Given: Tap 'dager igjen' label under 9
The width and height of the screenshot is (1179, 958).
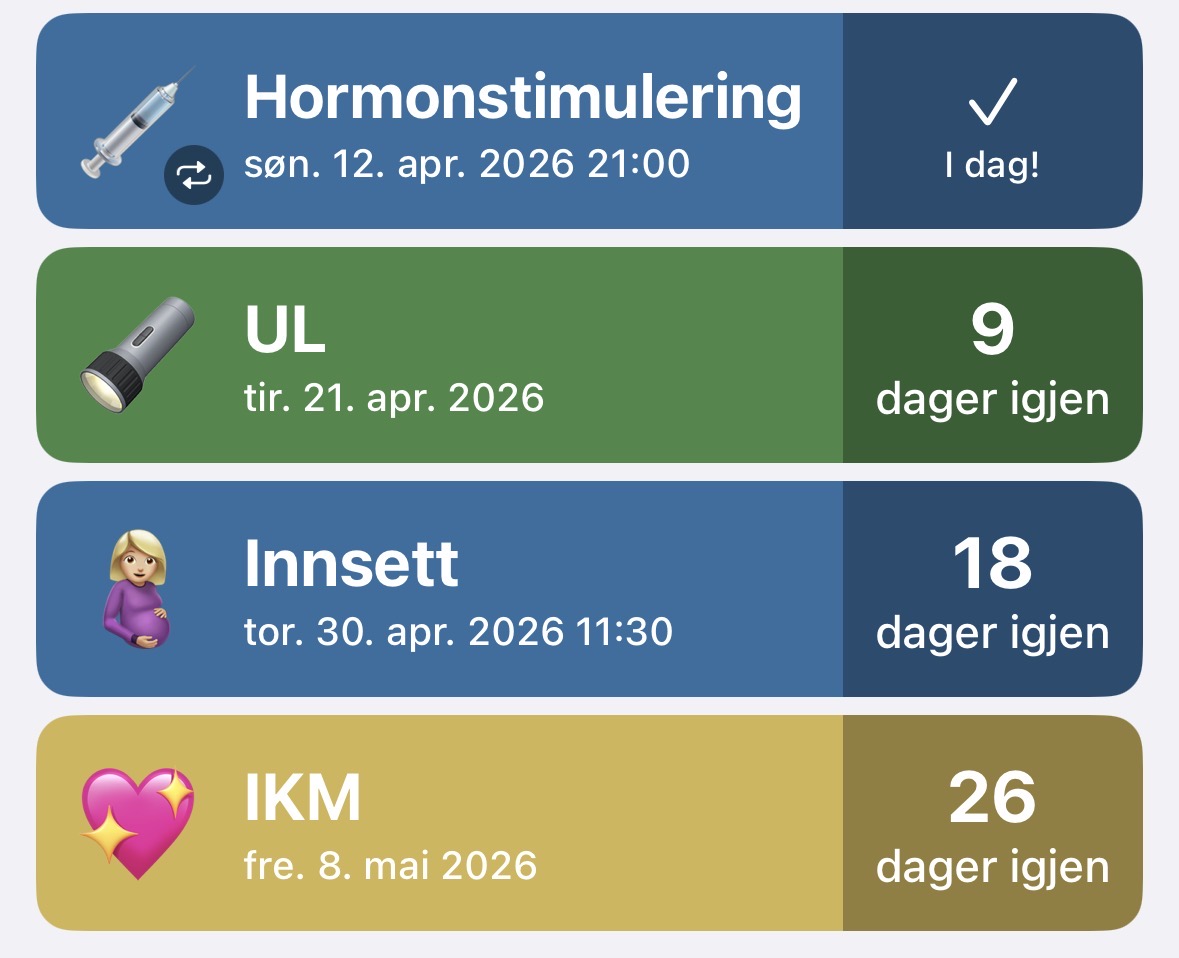Looking at the screenshot, I should click(x=992, y=400).
